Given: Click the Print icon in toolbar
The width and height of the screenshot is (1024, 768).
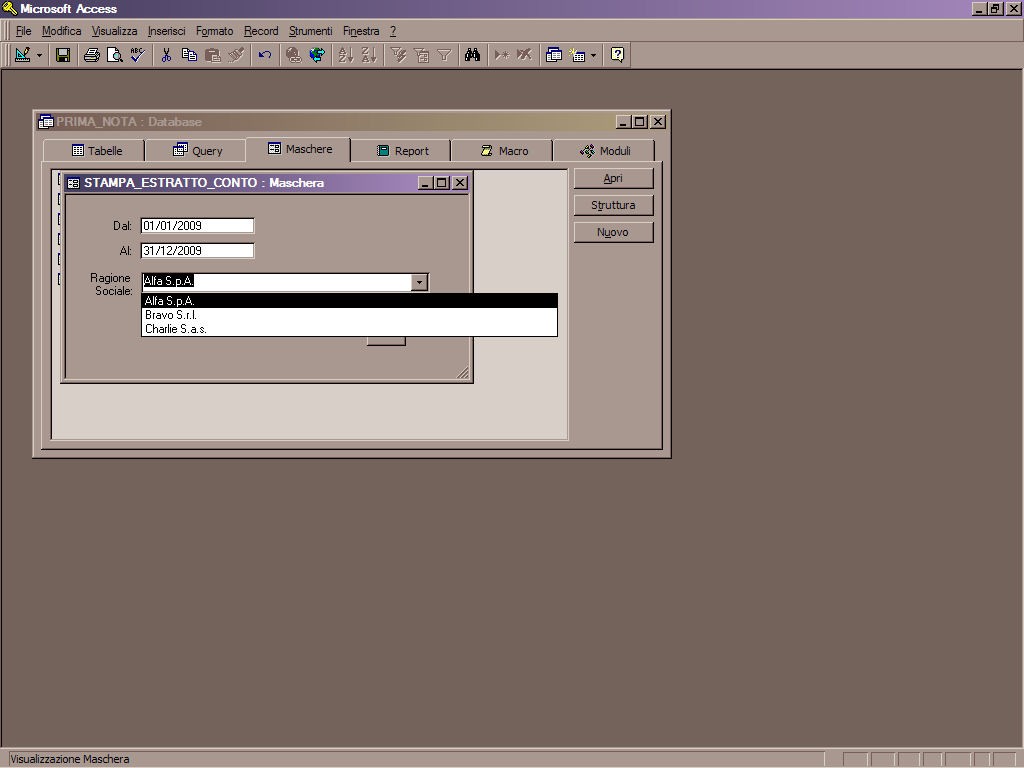Looking at the screenshot, I should point(91,55).
